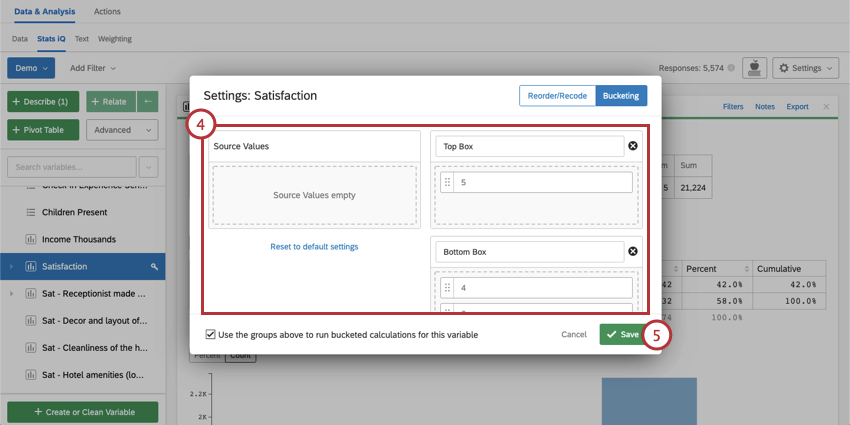Click the key icon on Satisfaction row
850x425 pixels.
[x=154, y=267]
